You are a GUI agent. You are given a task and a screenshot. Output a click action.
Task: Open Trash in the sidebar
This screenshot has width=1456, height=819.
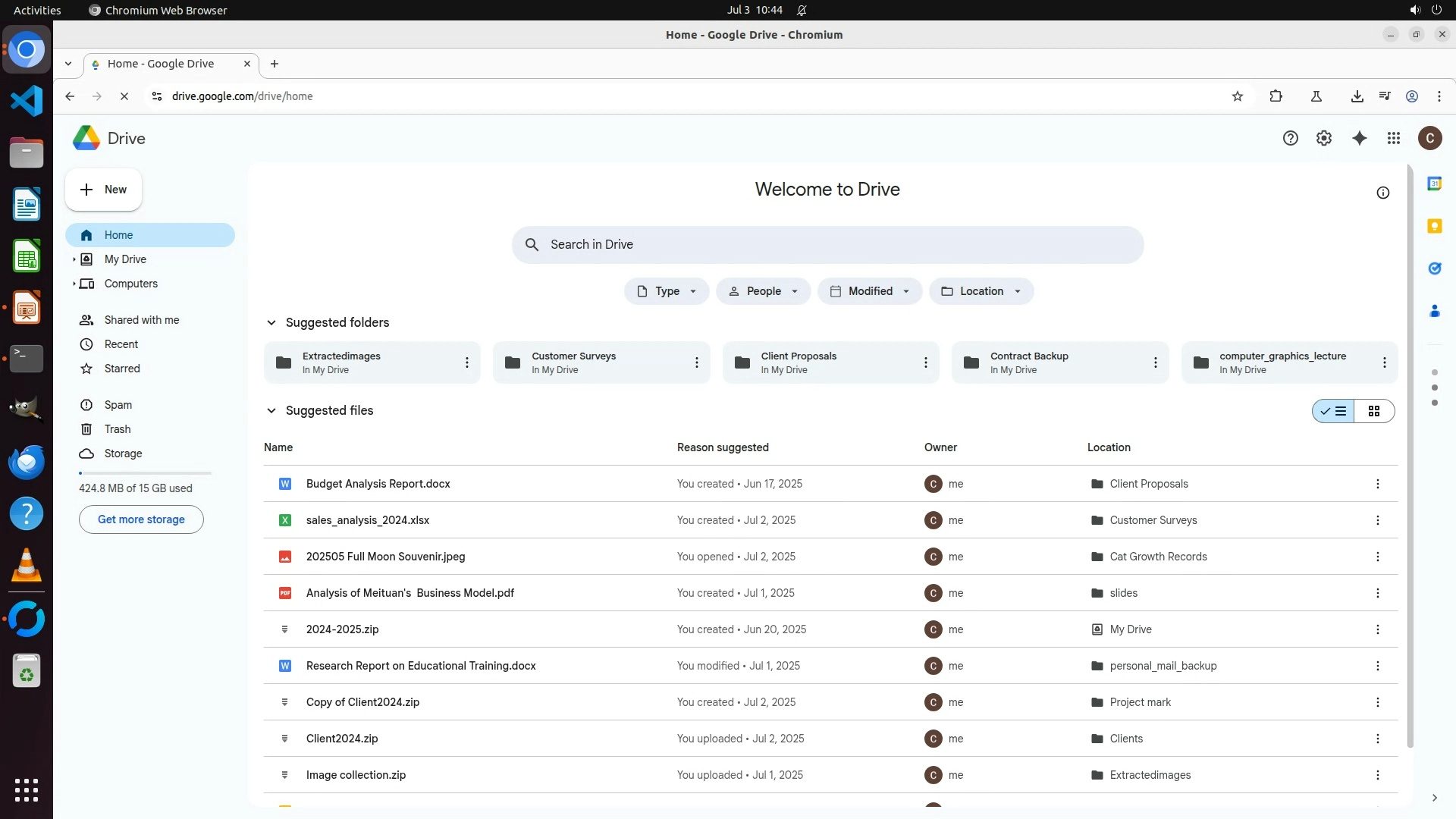click(x=117, y=429)
